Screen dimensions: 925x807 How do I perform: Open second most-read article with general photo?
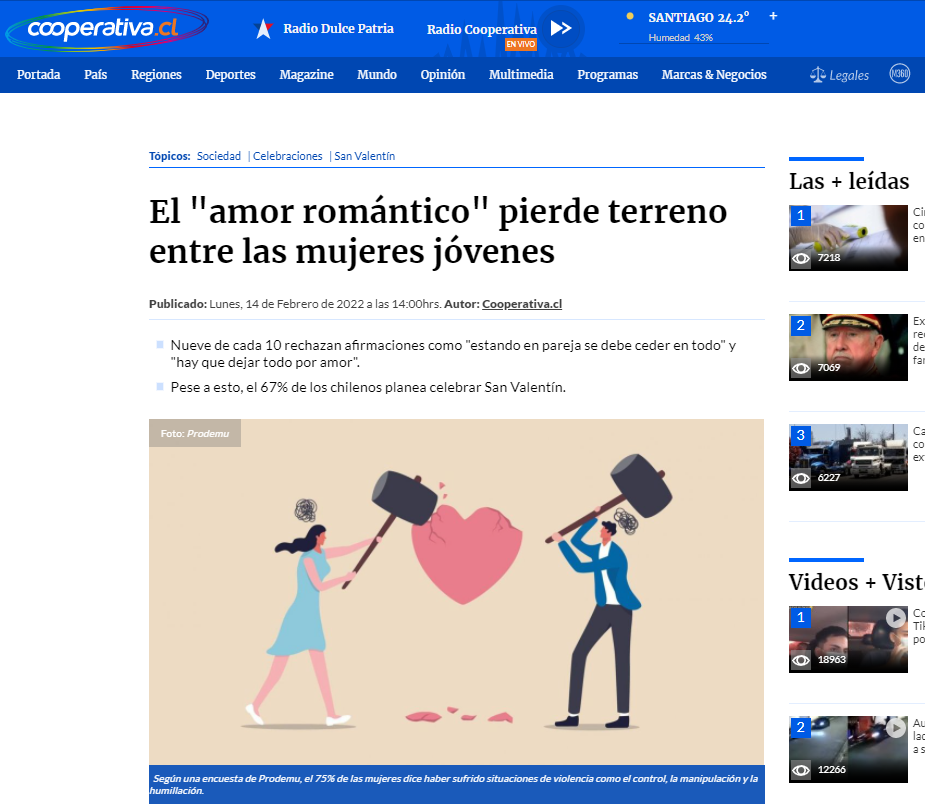point(848,347)
